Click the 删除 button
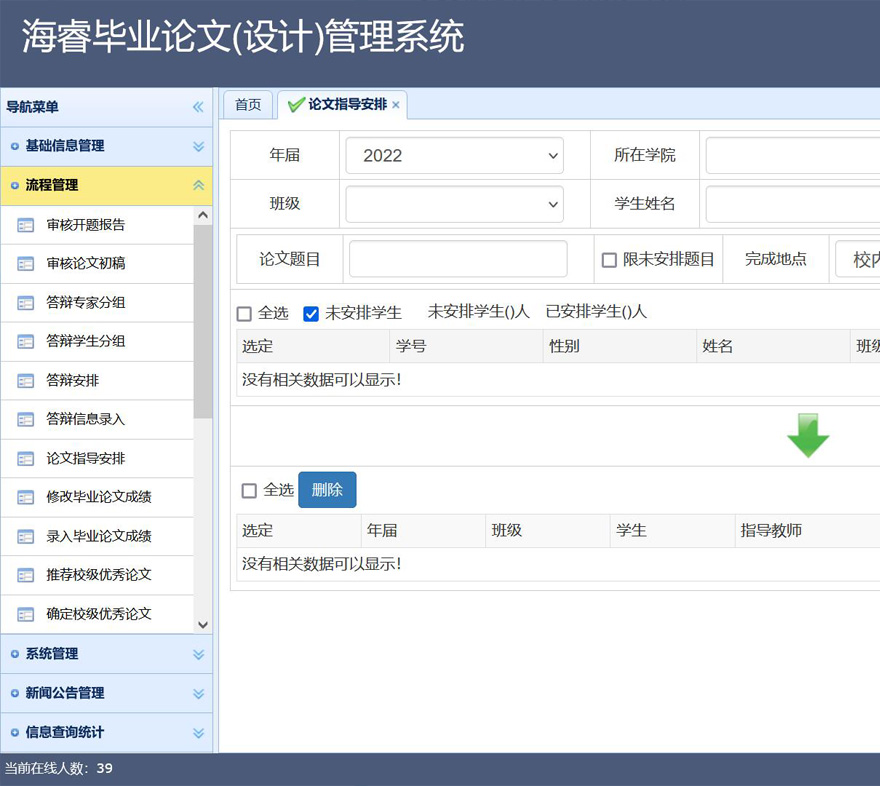 327,490
